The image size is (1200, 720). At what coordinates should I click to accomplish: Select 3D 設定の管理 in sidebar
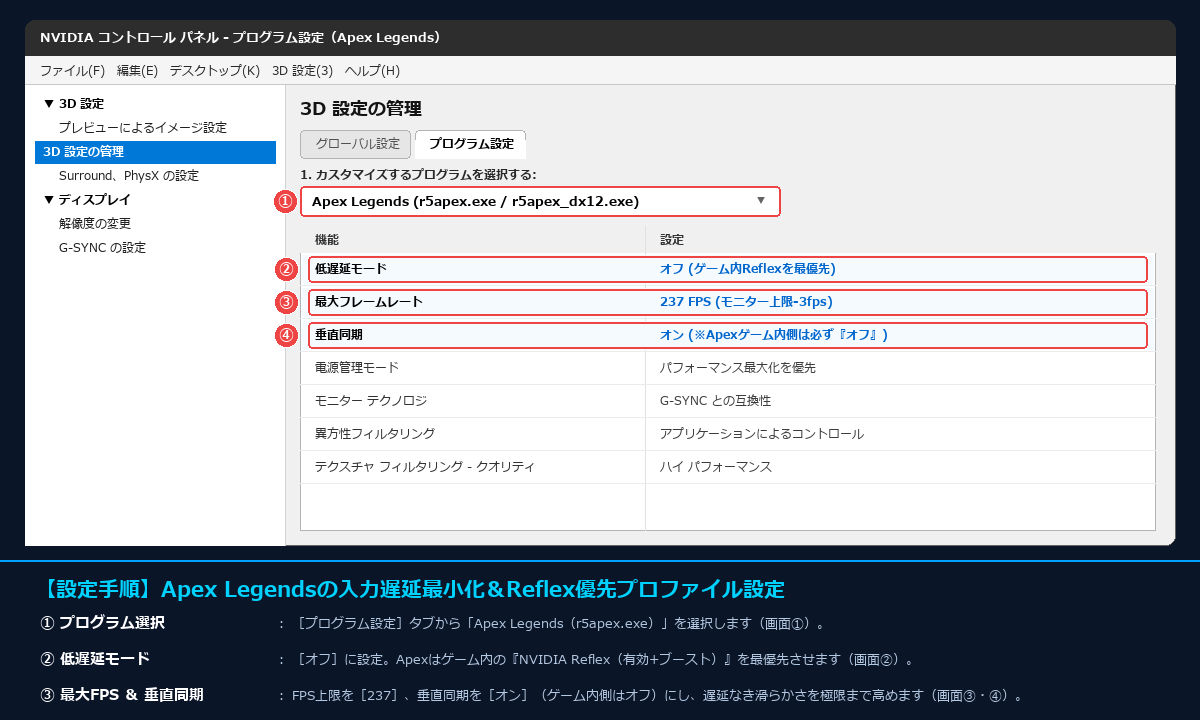click(155, 152)
